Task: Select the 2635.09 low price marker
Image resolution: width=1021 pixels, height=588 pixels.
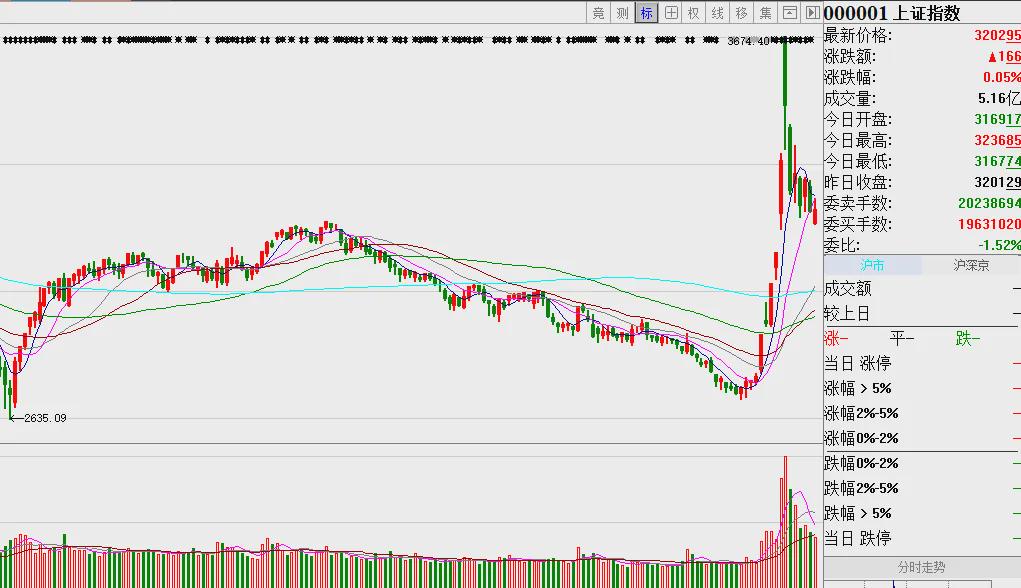Action: [45, 418]
